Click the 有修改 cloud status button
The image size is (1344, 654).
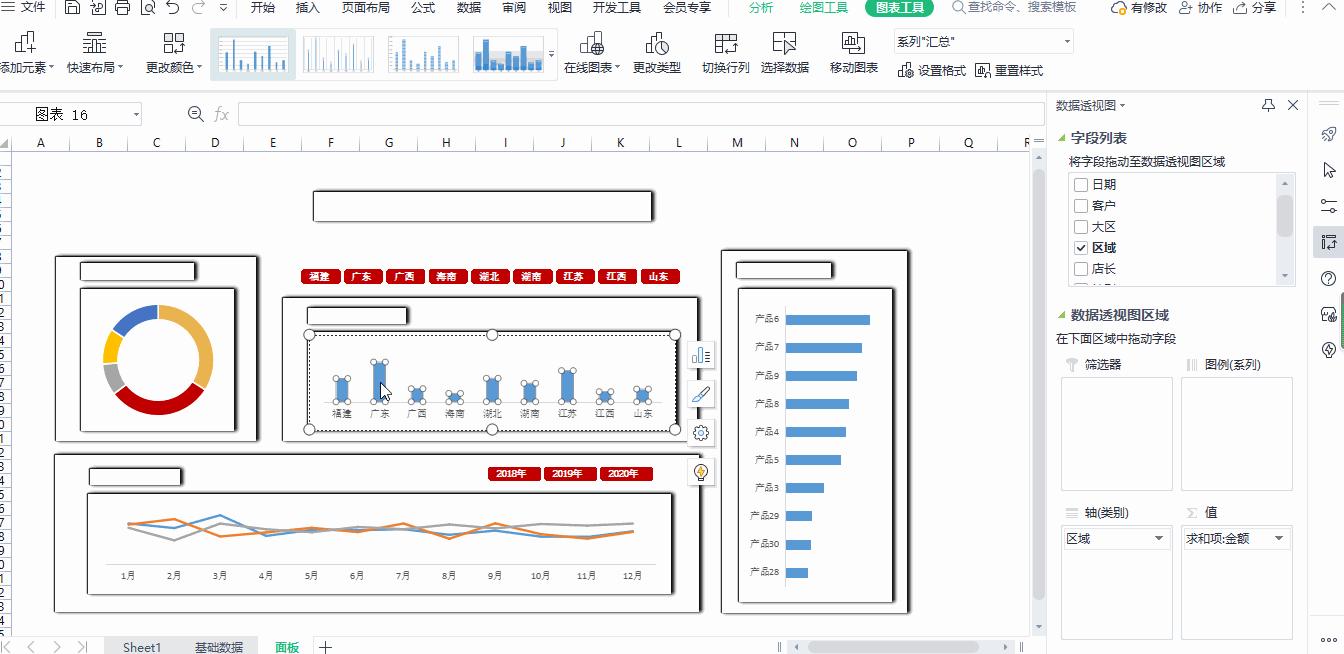click(x=1139, y=7)
